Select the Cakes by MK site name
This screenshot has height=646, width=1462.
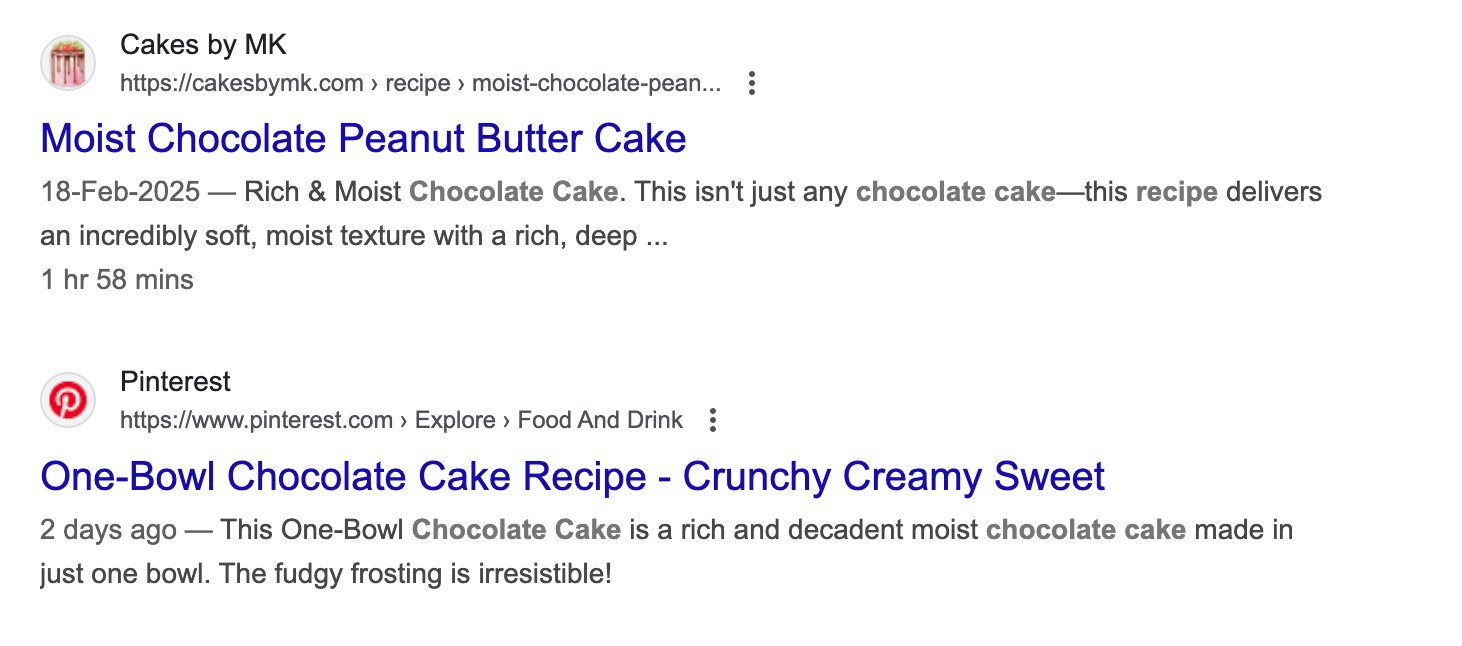[x=204, y=45]
